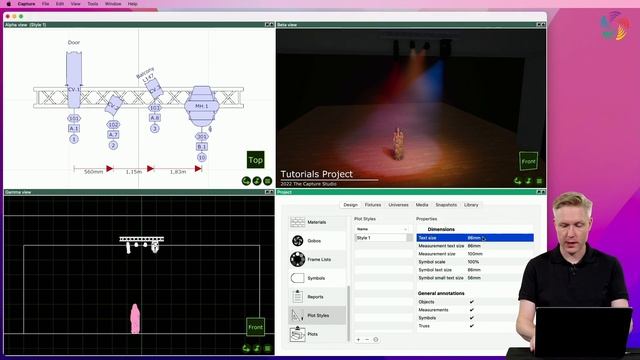The image size is (640, 360).
Task: Switch to the Design tab
Action: 350,205
